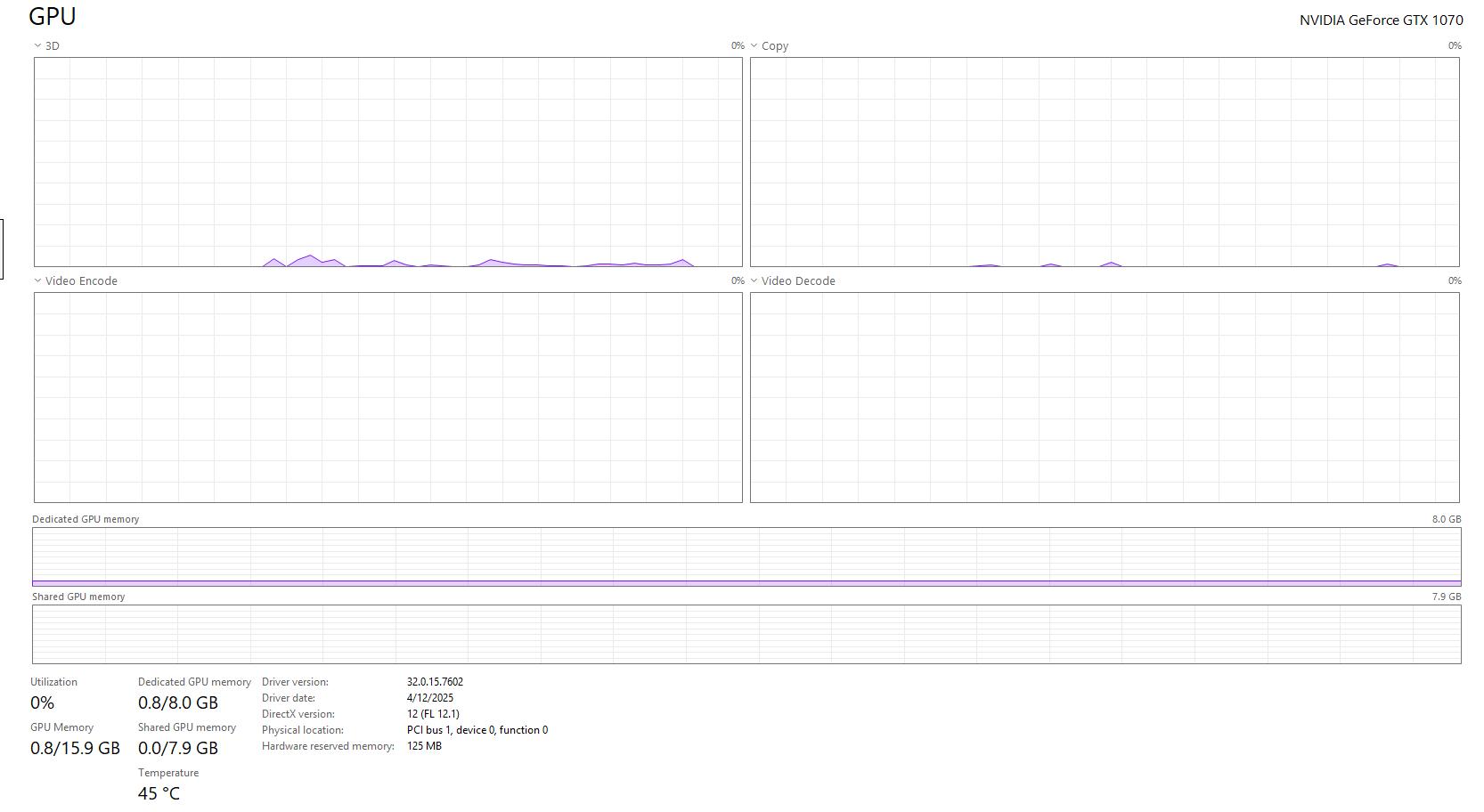Screen dimensions: 1484x812
Task: Open the Video Encode engine dropdown
Action: click(37, 280)
